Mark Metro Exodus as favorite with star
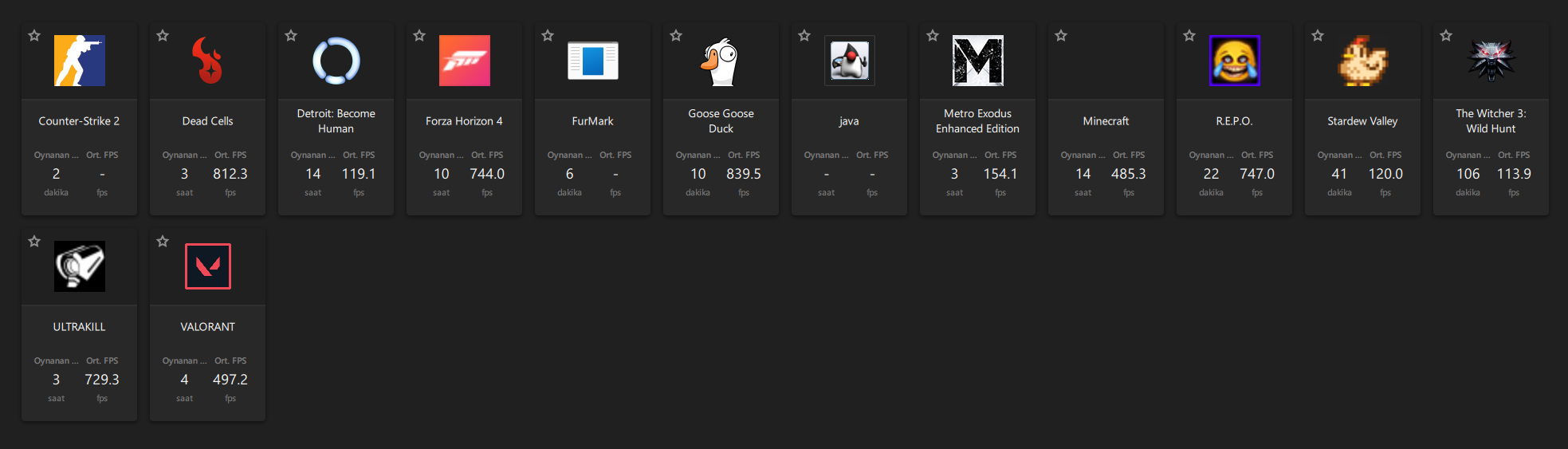Viewport: 1568px width, 449px height. tap(933, 35)
